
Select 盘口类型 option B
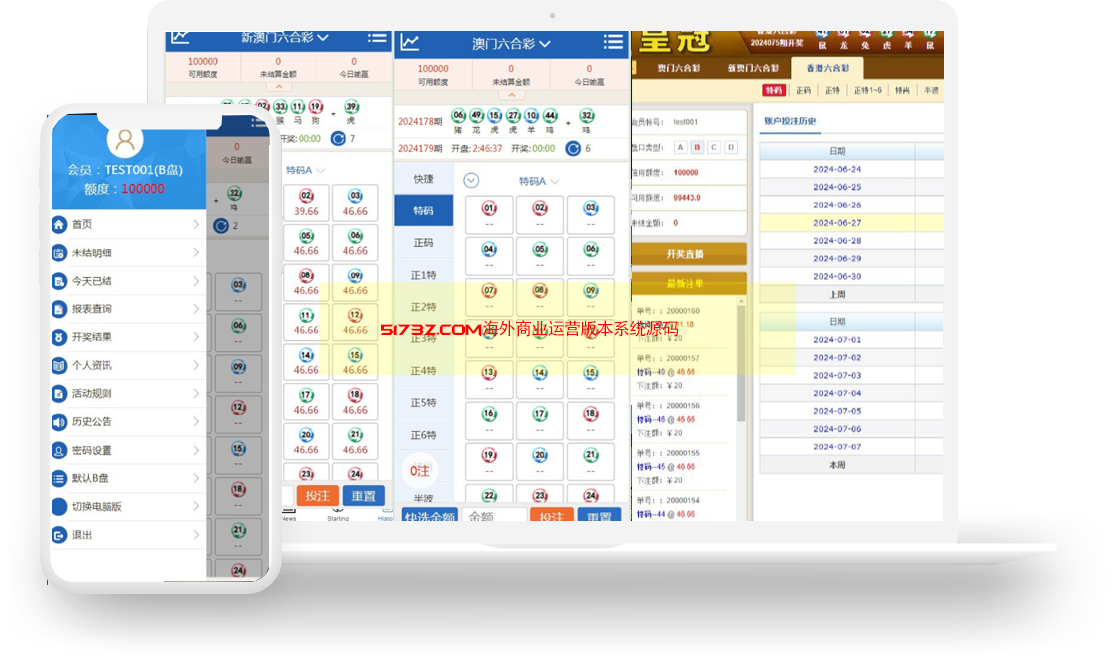click(697, 147)
